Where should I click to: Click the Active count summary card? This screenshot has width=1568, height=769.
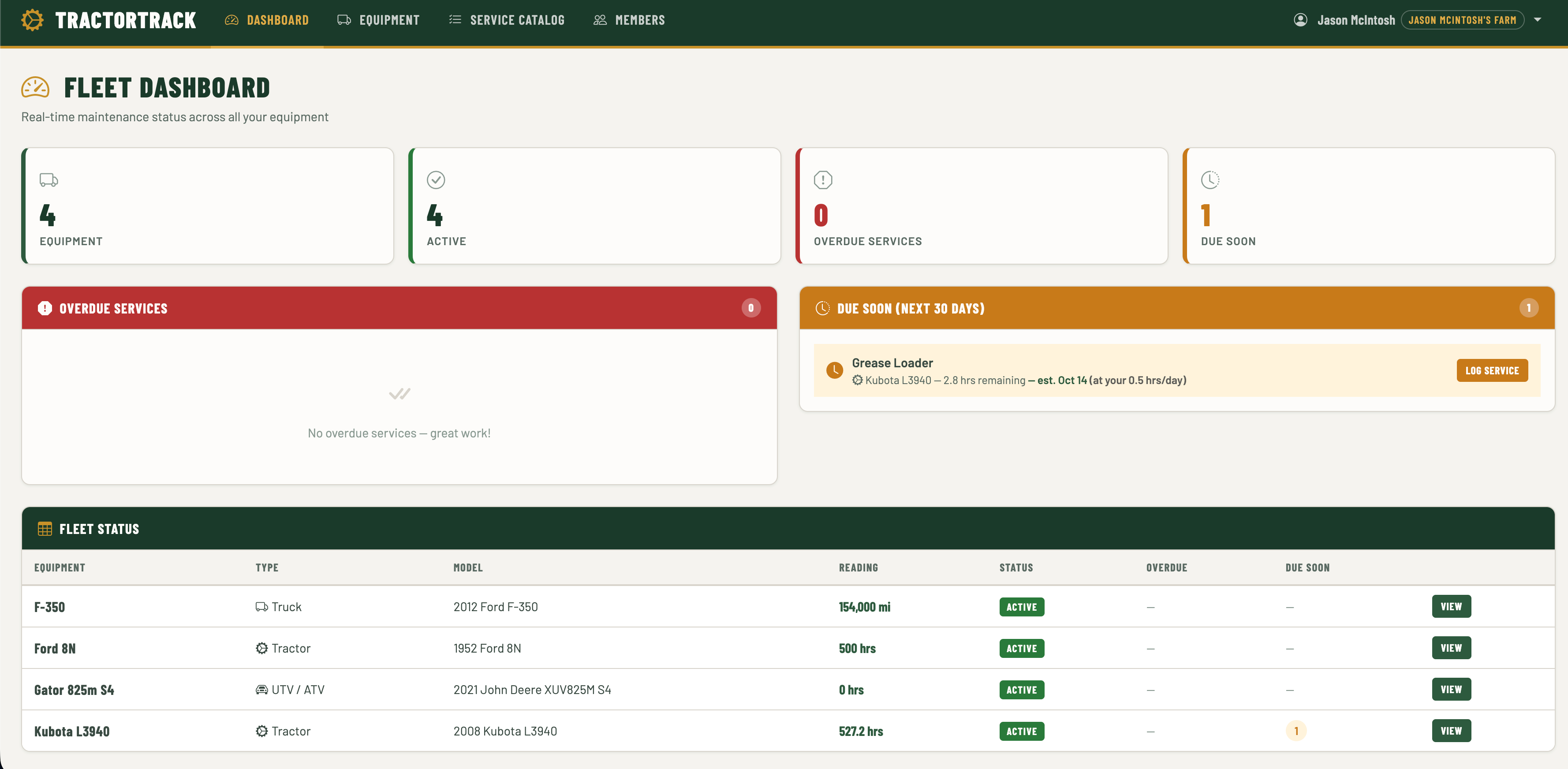(595, 206)
